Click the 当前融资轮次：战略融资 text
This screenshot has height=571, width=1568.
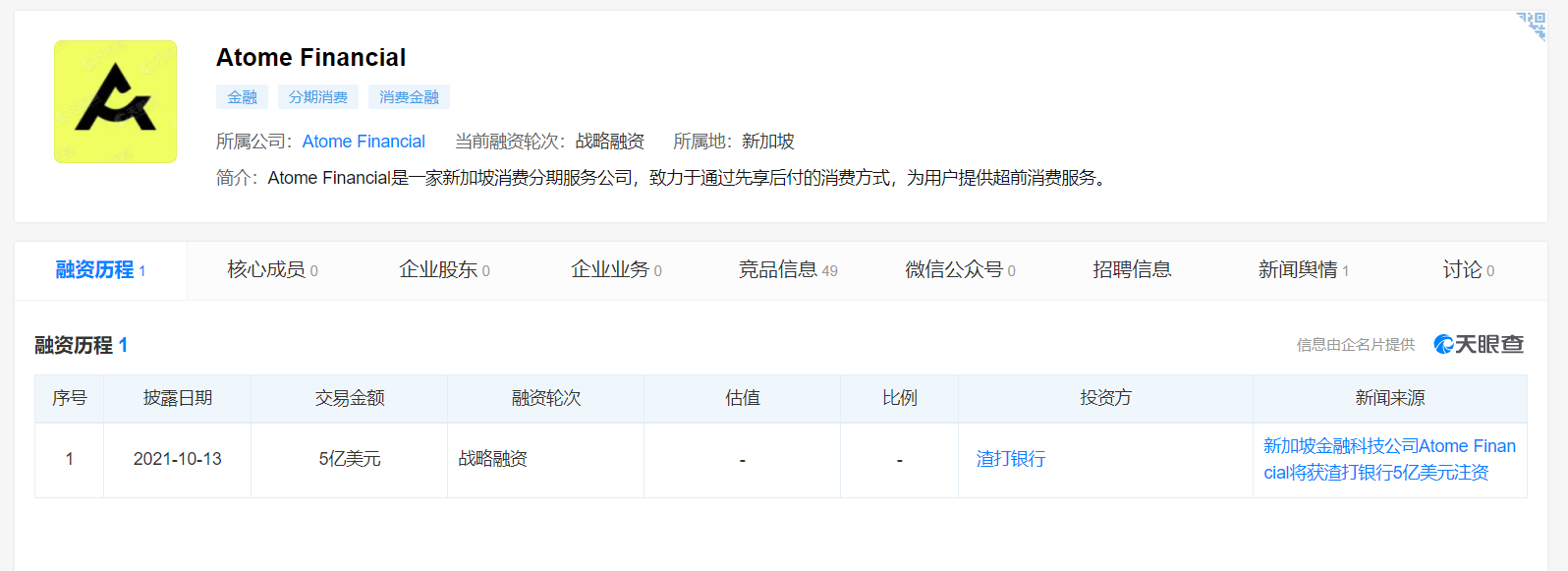(549, 142)
